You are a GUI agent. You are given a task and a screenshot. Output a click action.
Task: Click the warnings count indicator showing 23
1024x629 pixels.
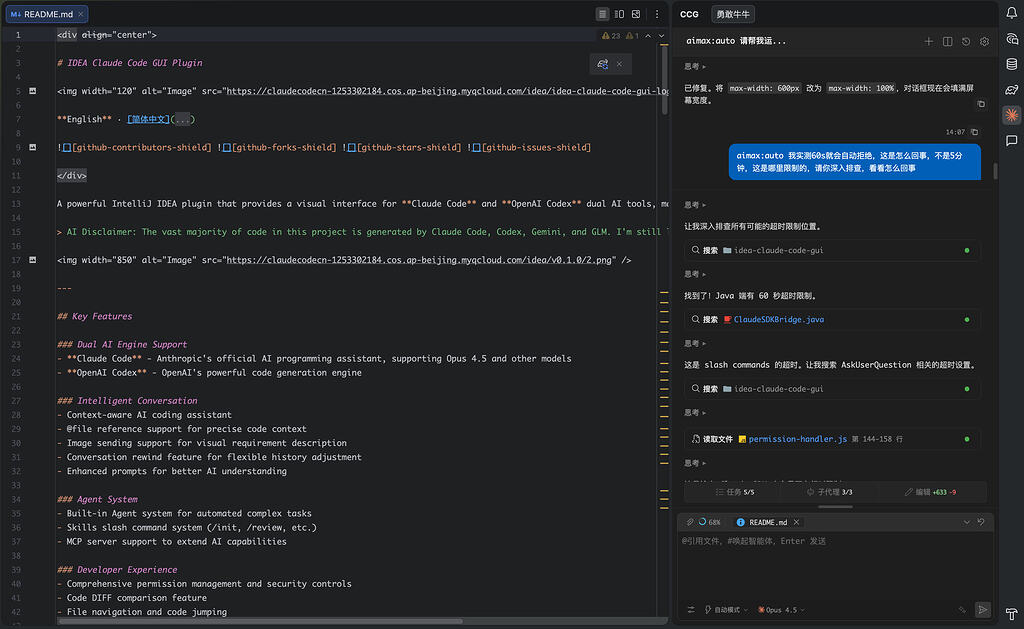click(611, 35)
